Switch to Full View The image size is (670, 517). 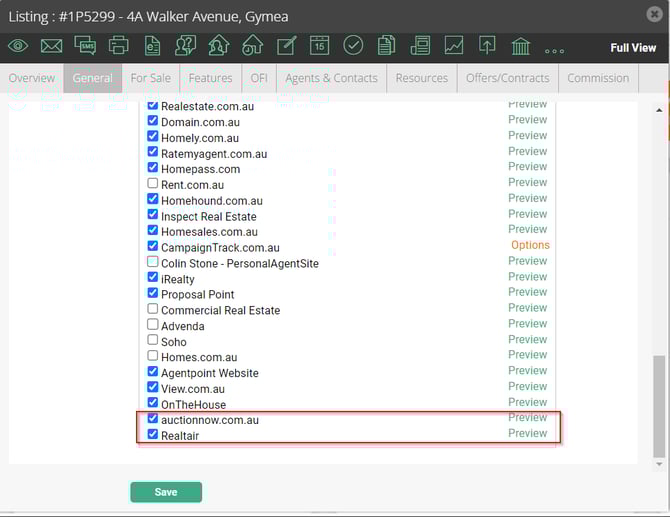633,48
